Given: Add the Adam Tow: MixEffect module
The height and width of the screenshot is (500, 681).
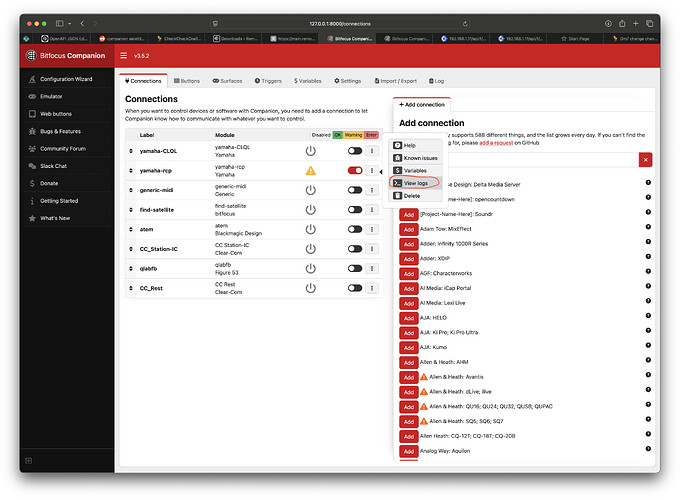Looking at the screenshot, I should pyautogui.click(x=409, y=229).
